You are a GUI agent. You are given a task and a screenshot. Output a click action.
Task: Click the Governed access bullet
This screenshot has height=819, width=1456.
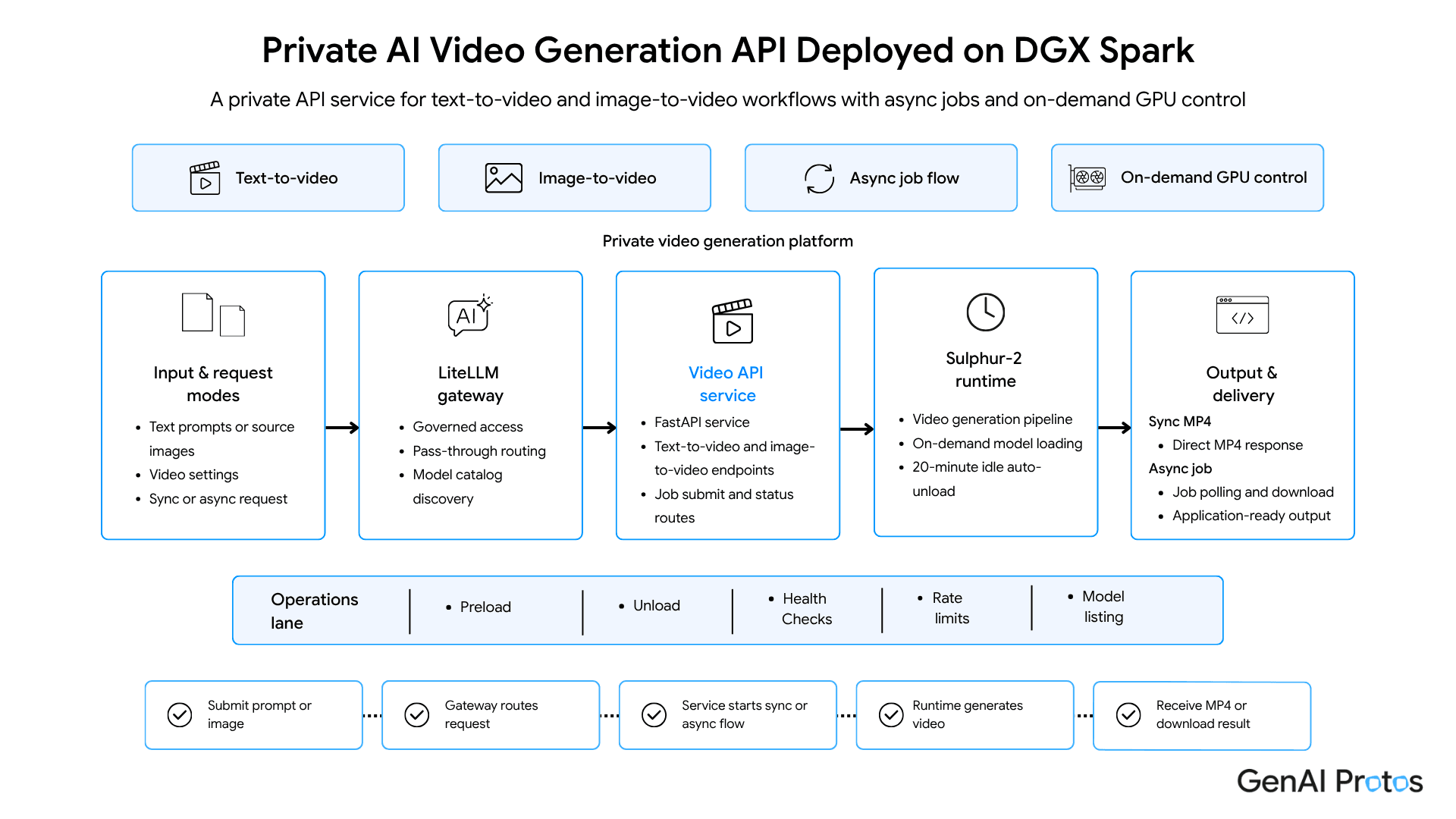tap(467, 426)
